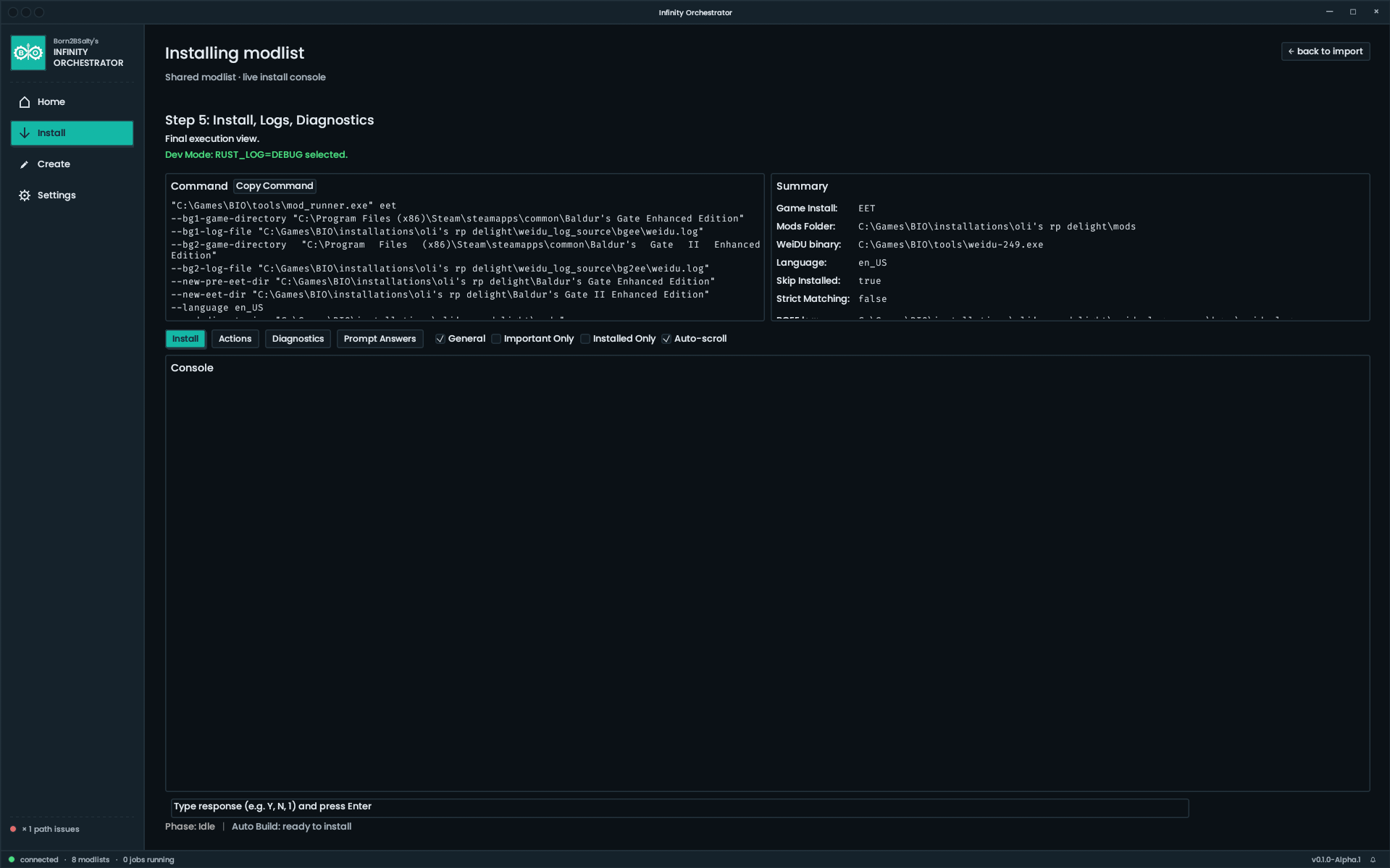Click the Create pencil icon
Screen dimensions: 1390x868
(25, 164)
